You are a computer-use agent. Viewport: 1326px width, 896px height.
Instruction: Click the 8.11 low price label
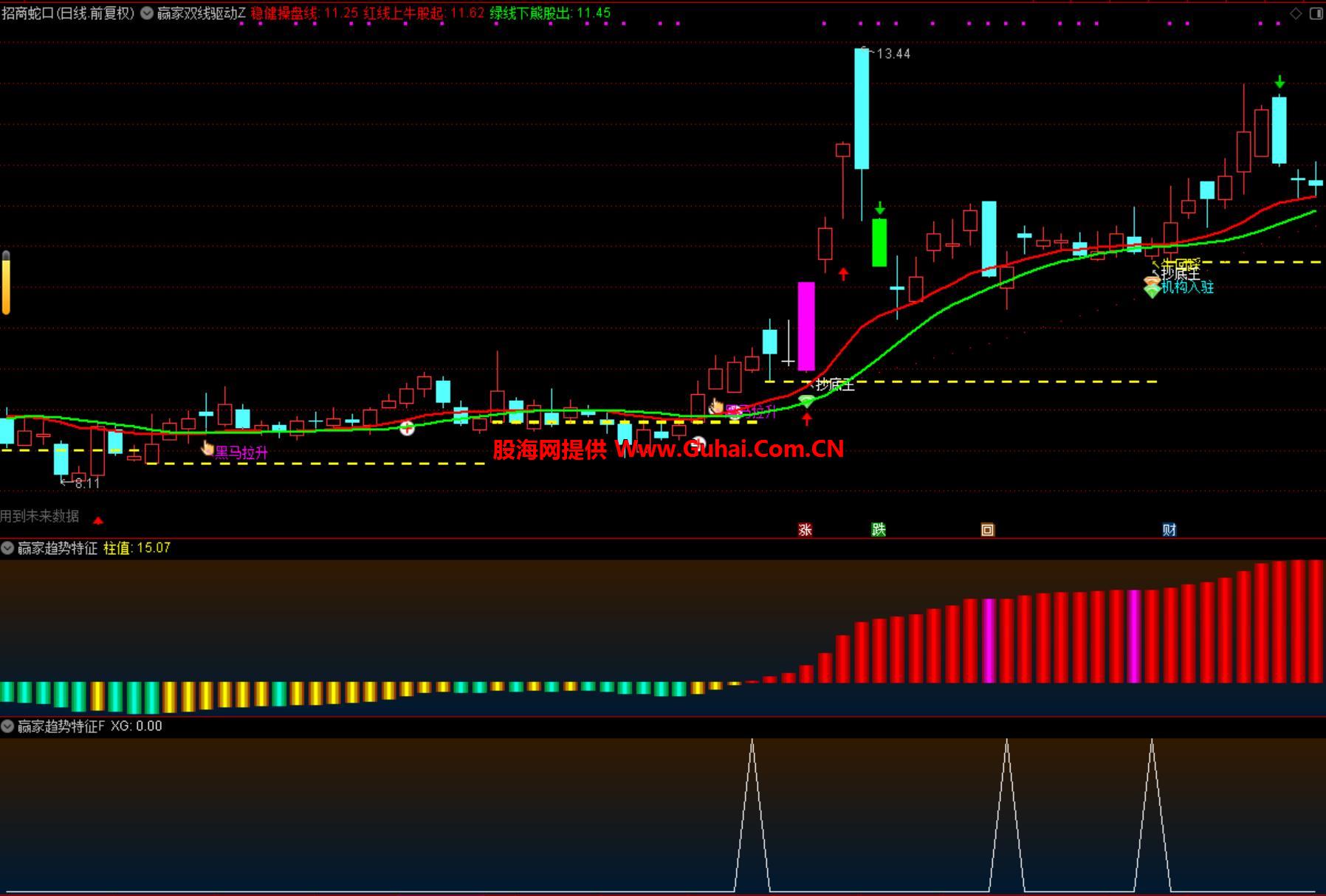click(86, 483)
